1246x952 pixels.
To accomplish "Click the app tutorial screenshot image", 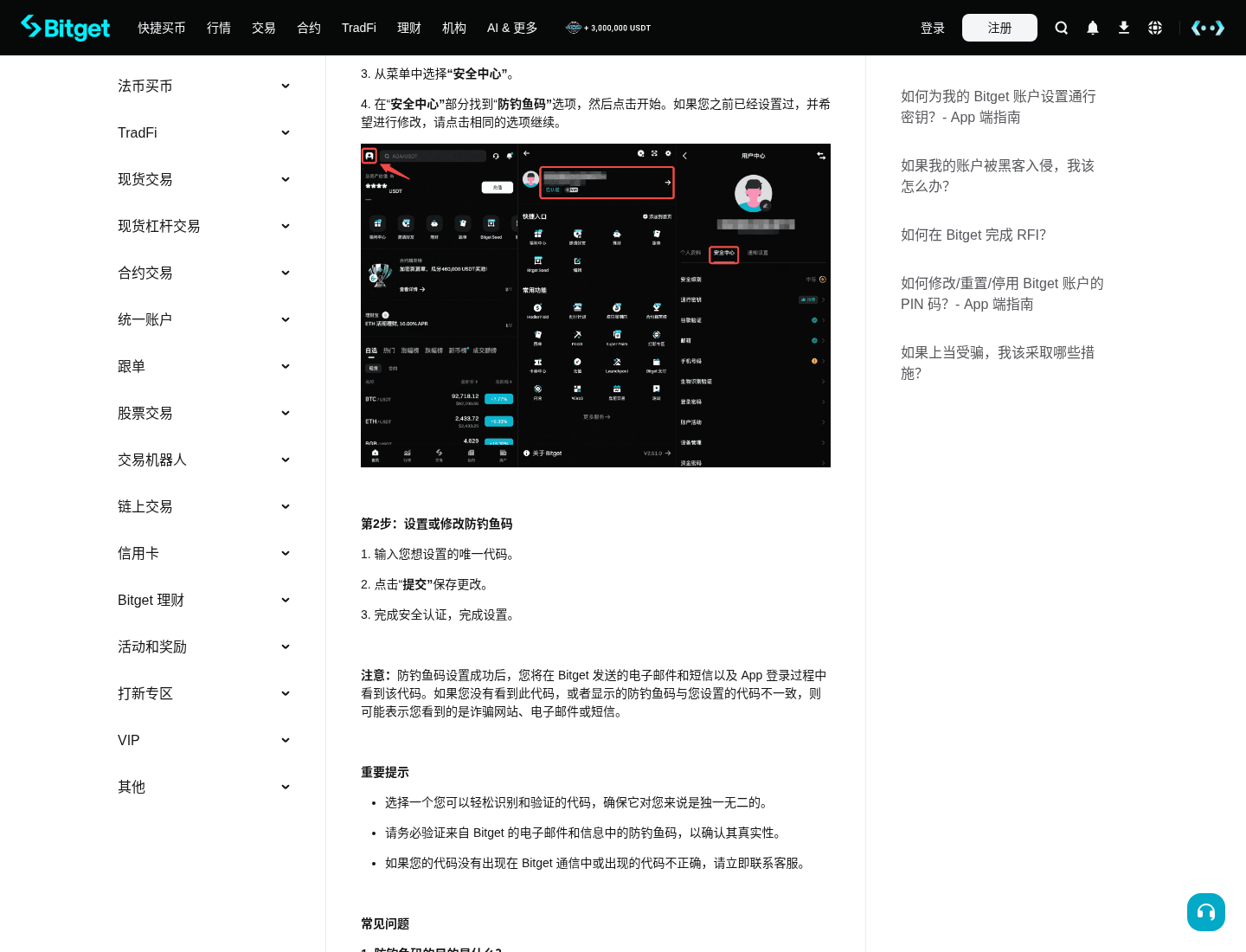I will pyautogui.click(x=595, y=306).
